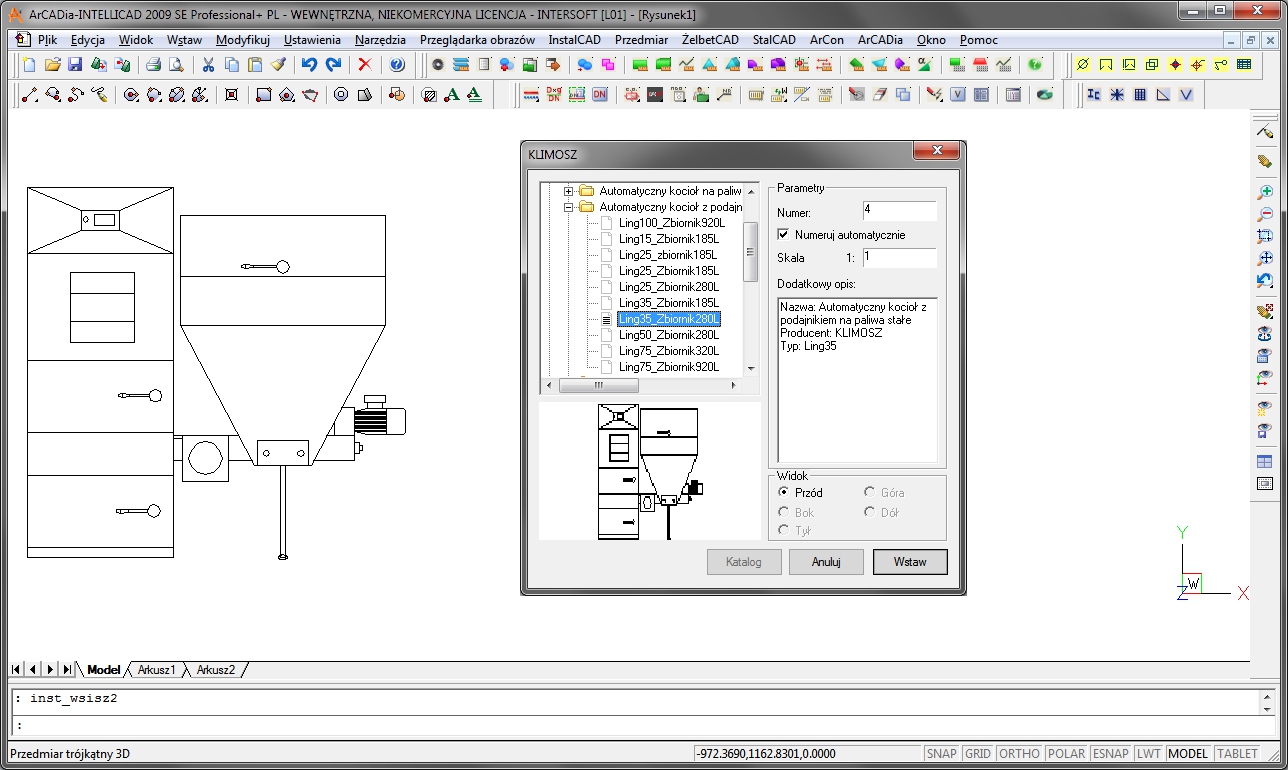The height and width of the screenshot is (770, 1288).
Task: Click green help icon in InstalCAD toolbar
Action: [x=1035, y=64]
